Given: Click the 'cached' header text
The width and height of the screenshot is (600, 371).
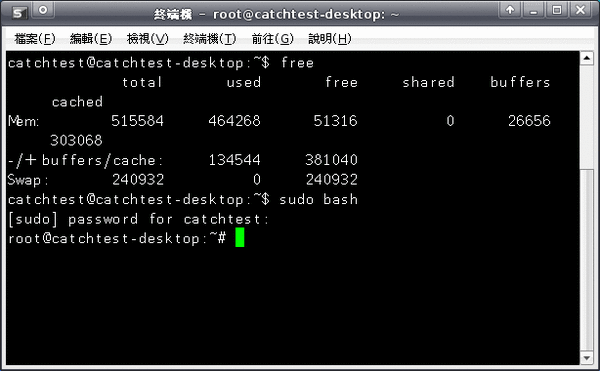Looking at the screenshot, I should [77, 102].
